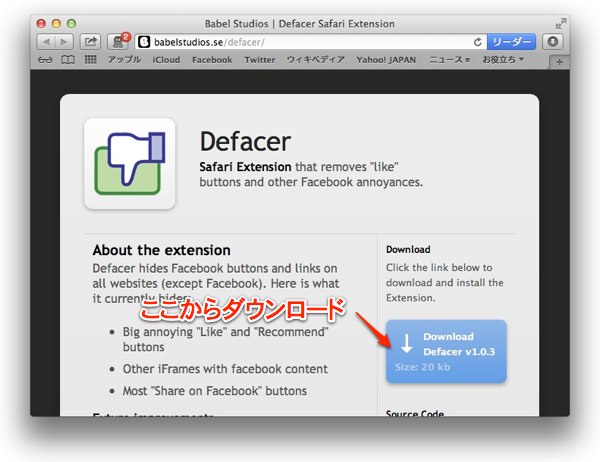
Task: Click the extension icon with the red badge
Action: 118,42
